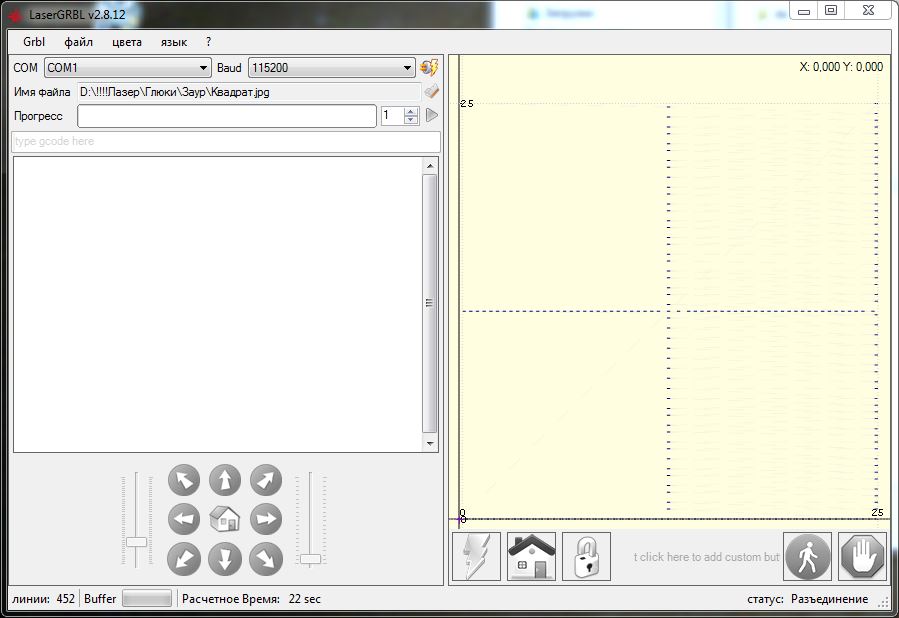The image size is (899, 618).
Task: Click the jog step slider on the right
Action: [x=310, y=558]
